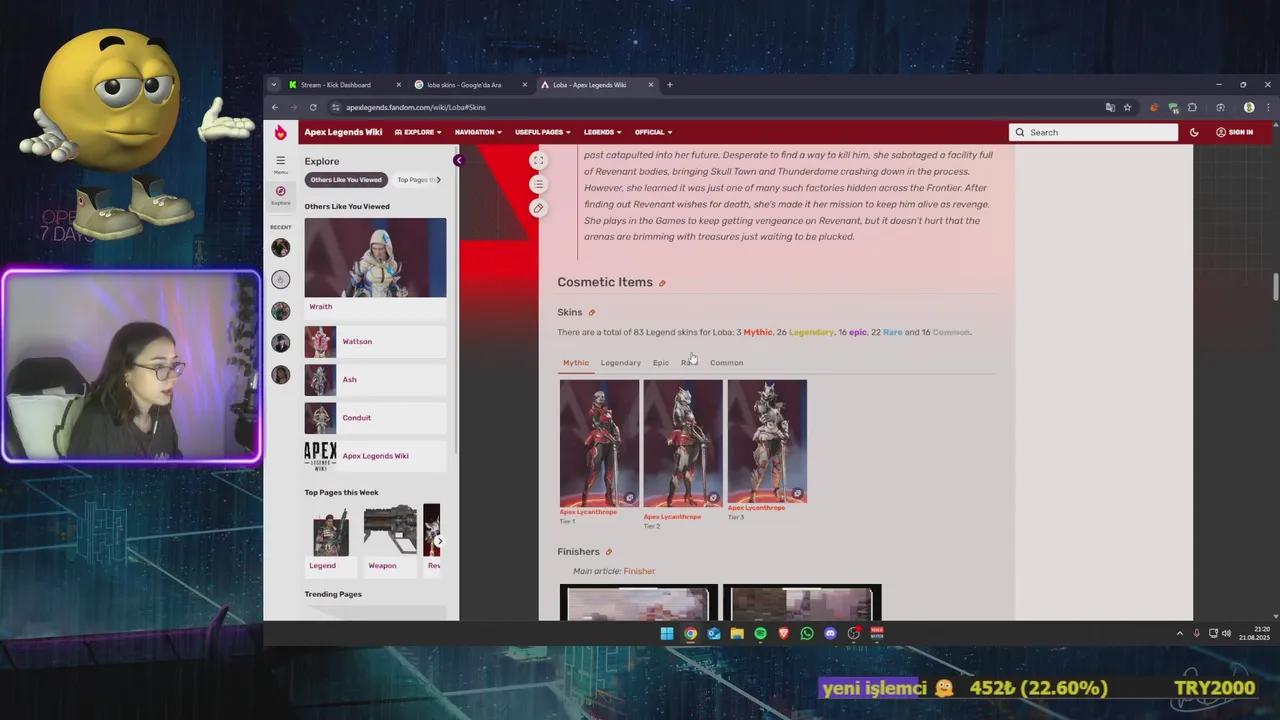The image size is (1280, 720).
Task: Open the OFFICIAL dropdown menu
Action: tap(653, 132)
